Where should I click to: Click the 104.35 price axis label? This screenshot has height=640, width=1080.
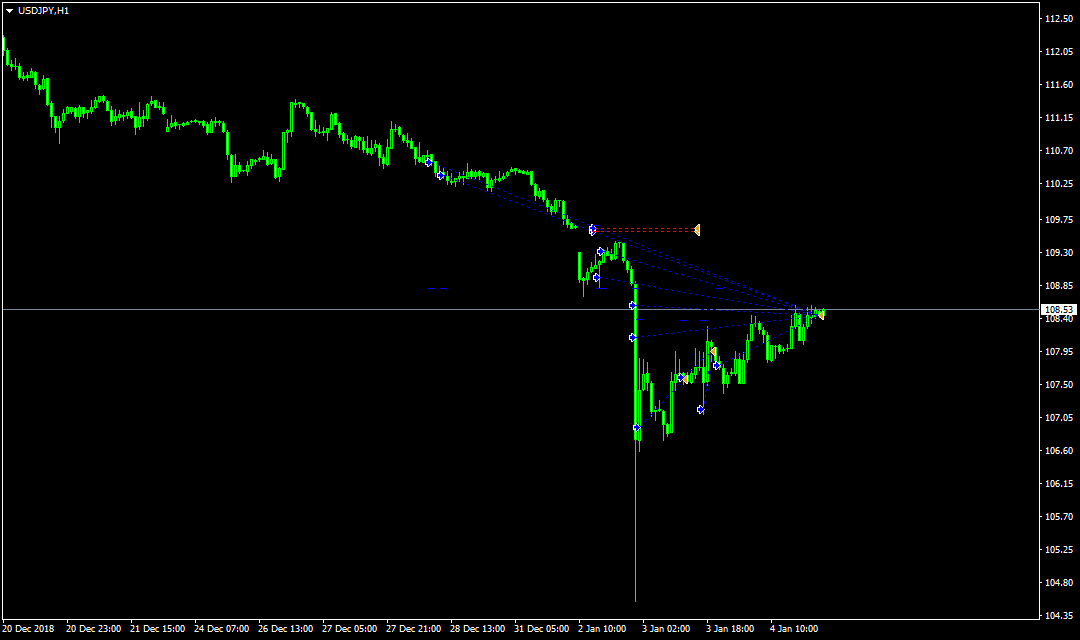(x=1059, y=616)
